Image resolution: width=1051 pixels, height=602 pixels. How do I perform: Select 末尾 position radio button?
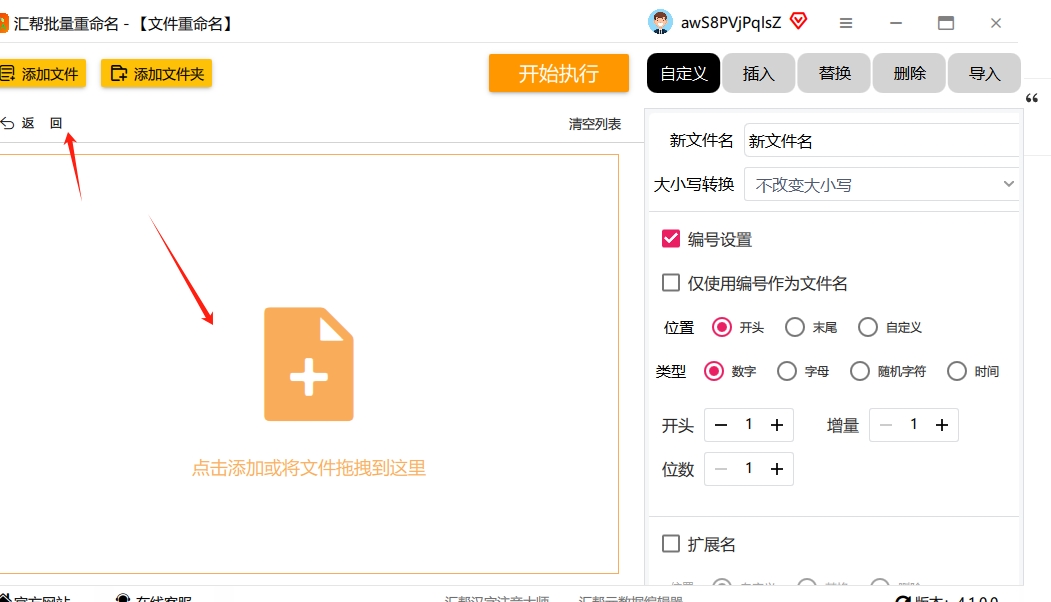794,327
